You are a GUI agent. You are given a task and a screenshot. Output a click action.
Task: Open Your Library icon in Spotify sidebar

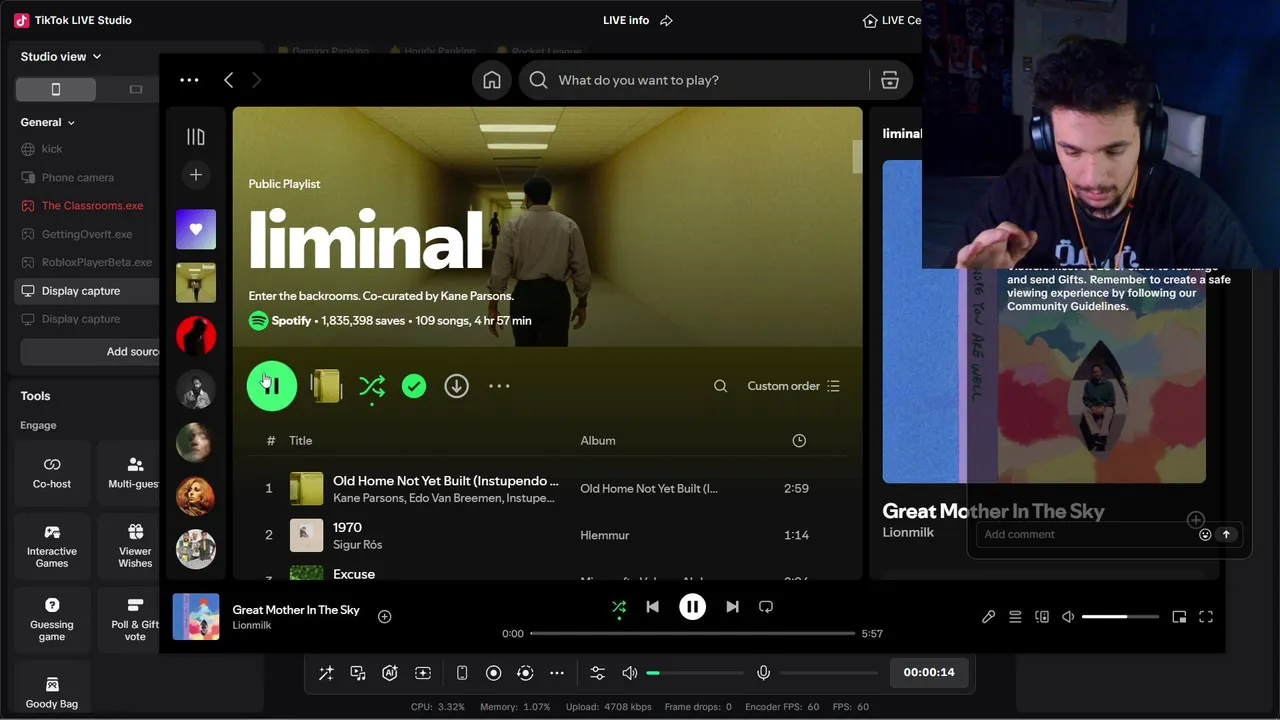tap(196, 137)
